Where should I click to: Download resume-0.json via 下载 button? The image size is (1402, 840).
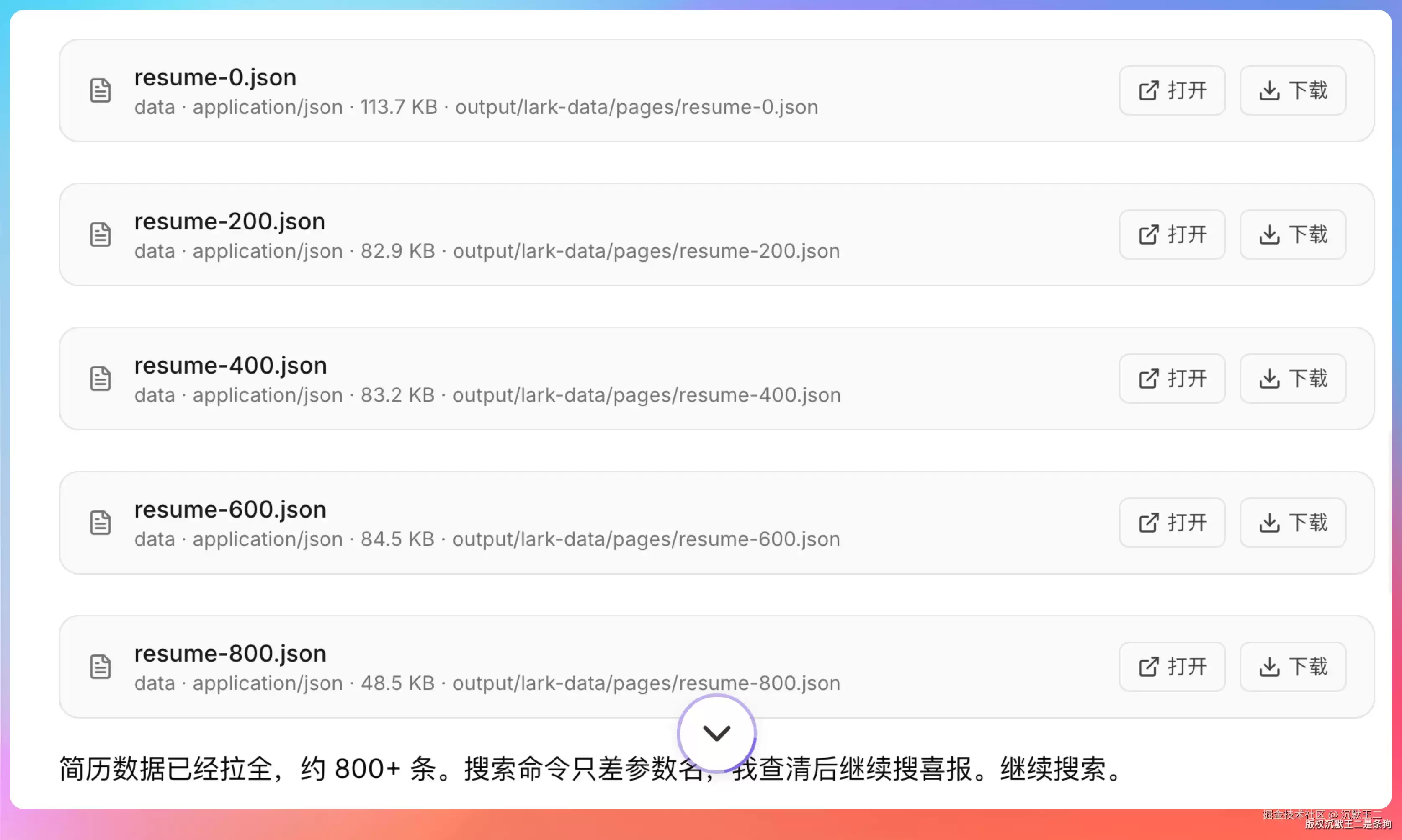[x=1292, y=90]
